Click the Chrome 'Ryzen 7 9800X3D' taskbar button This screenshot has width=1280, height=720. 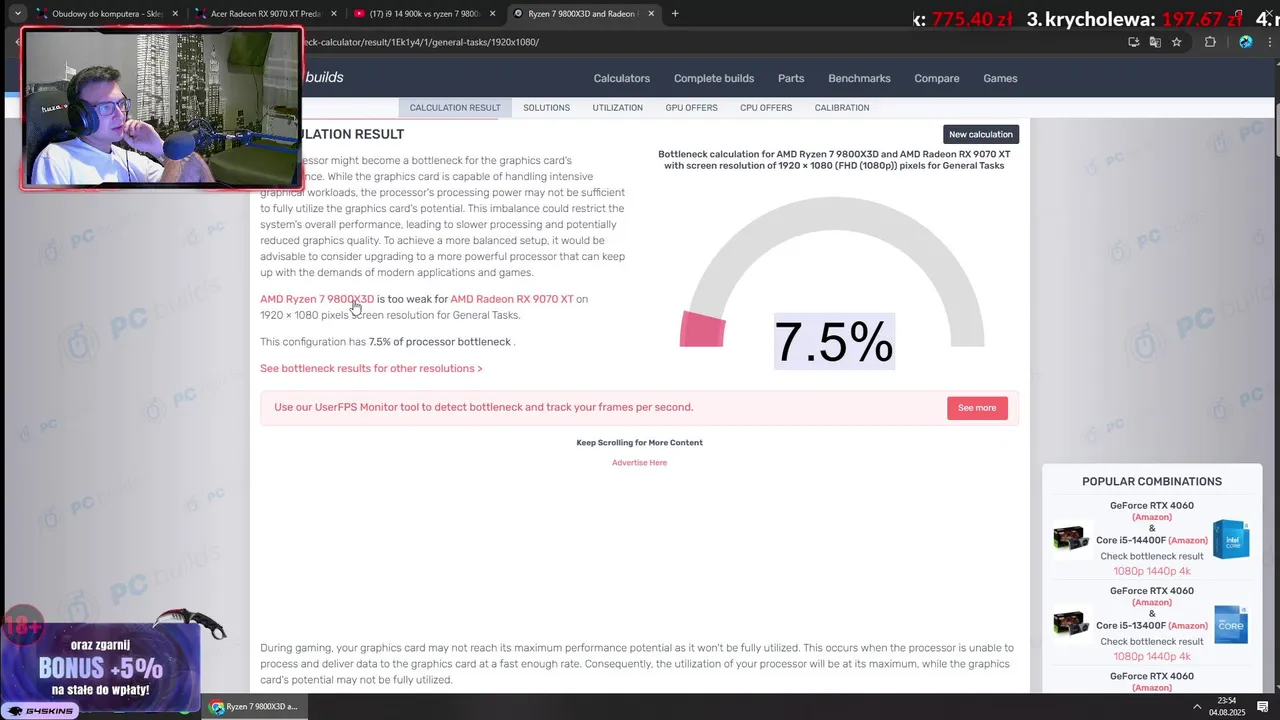pos(254,707)
